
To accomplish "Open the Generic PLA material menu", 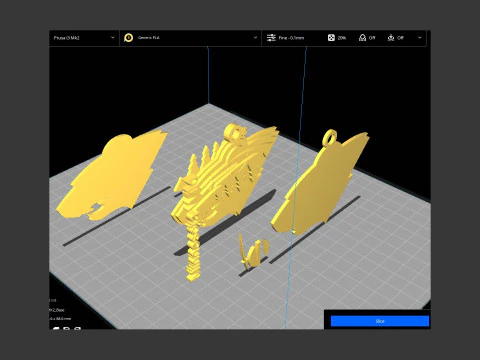I will (x=190, y=38).
